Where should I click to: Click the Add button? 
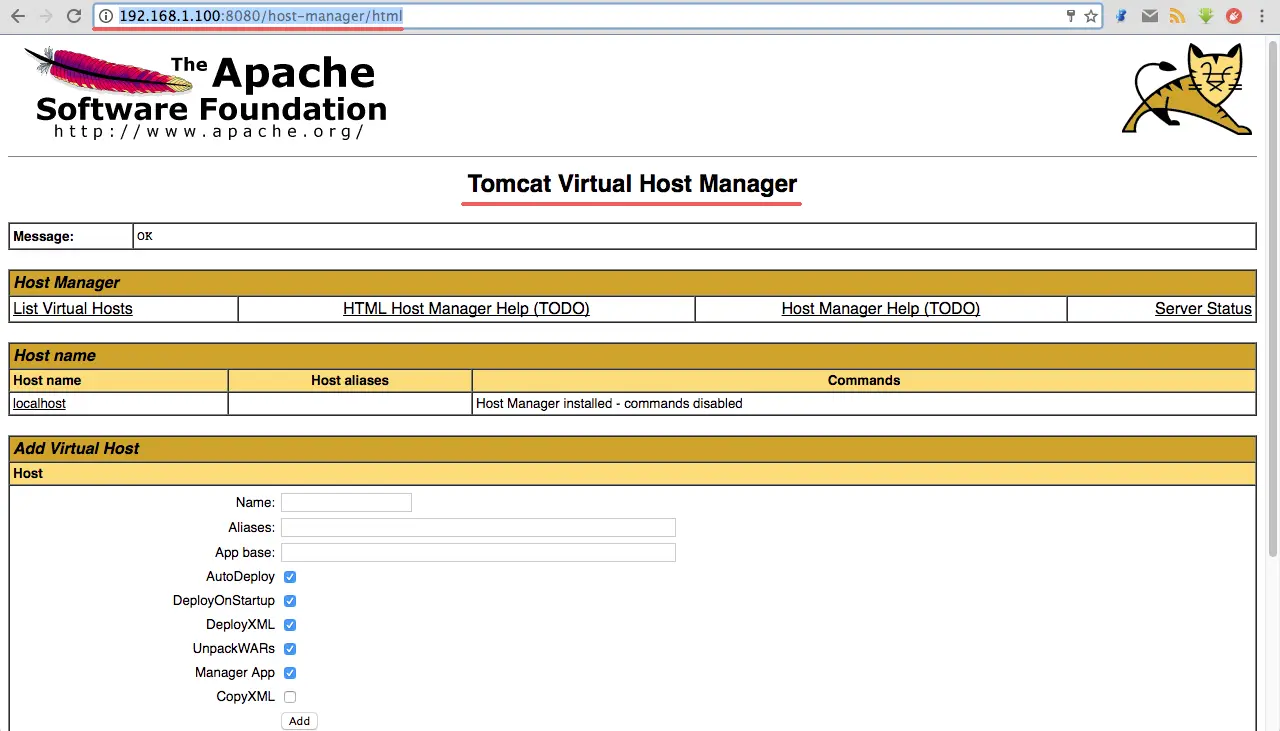[299, 721]
